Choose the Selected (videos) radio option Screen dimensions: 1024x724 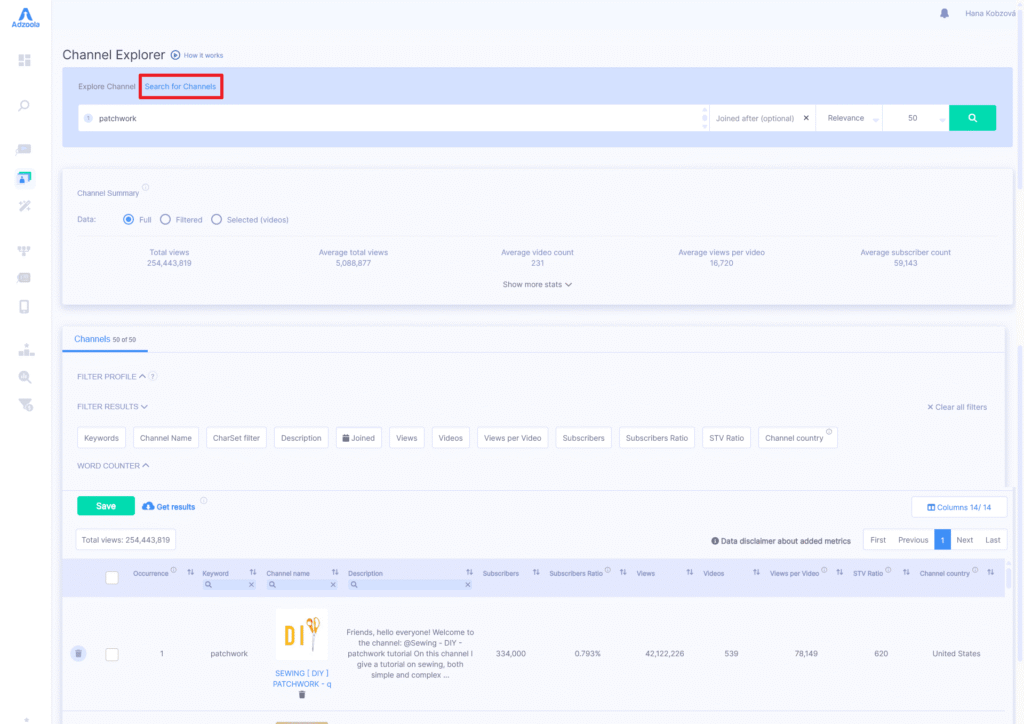pos(214,220)
